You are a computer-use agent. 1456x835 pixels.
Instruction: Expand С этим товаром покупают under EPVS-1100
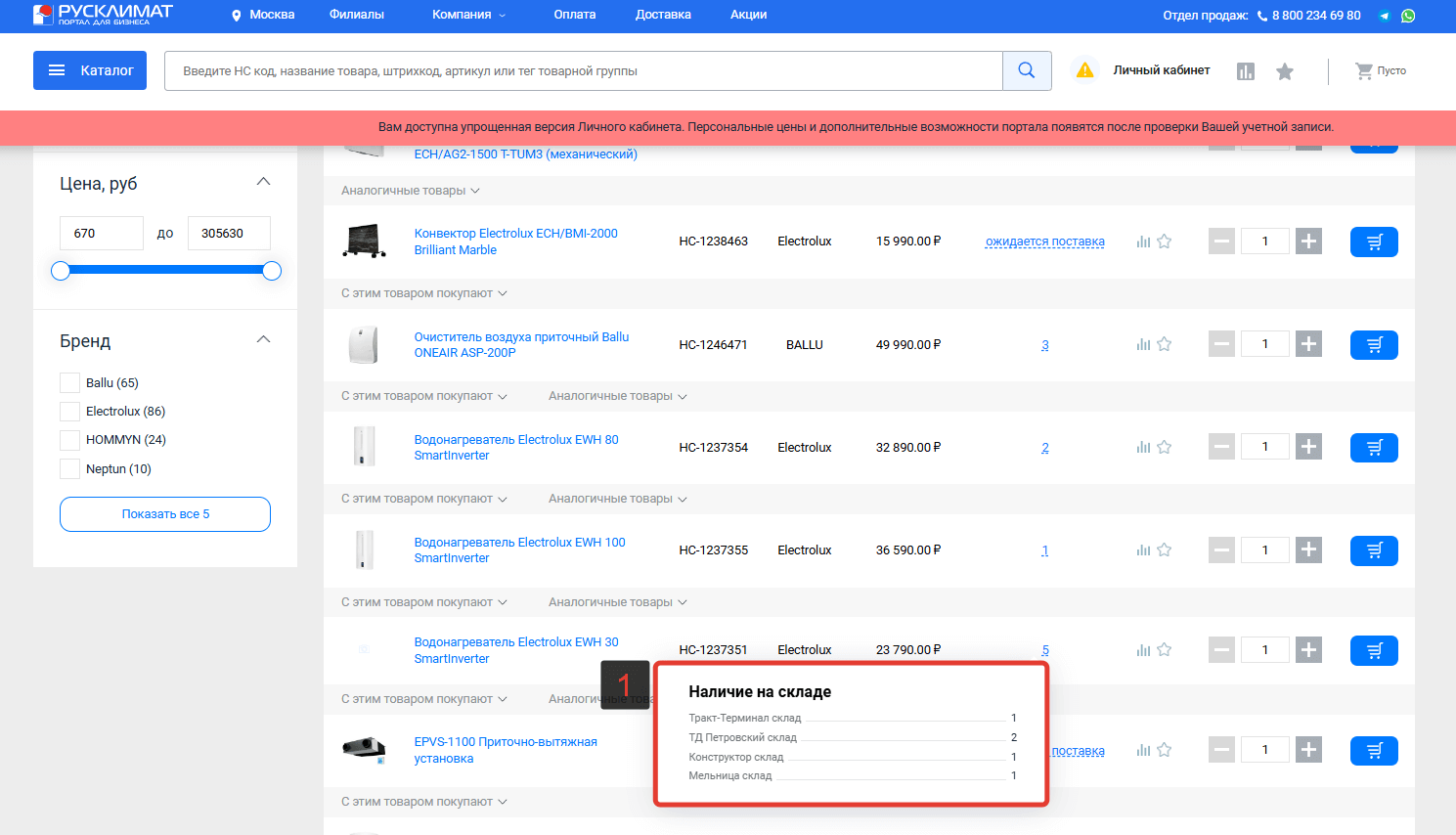tap(424, 802)
